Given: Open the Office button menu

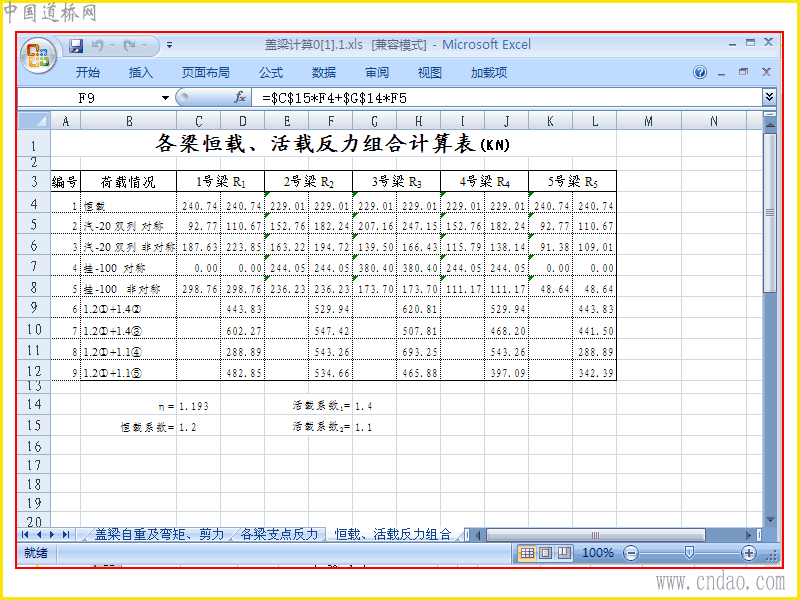Looking at the screenshot, I should coord(38,55).
